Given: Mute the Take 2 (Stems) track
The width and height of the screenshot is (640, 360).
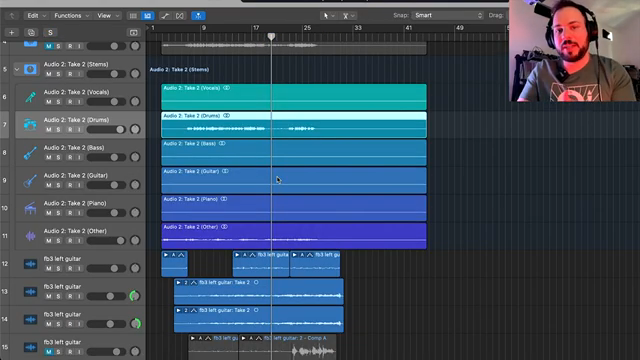Looking at the screenshot, I should click(49, 74).
